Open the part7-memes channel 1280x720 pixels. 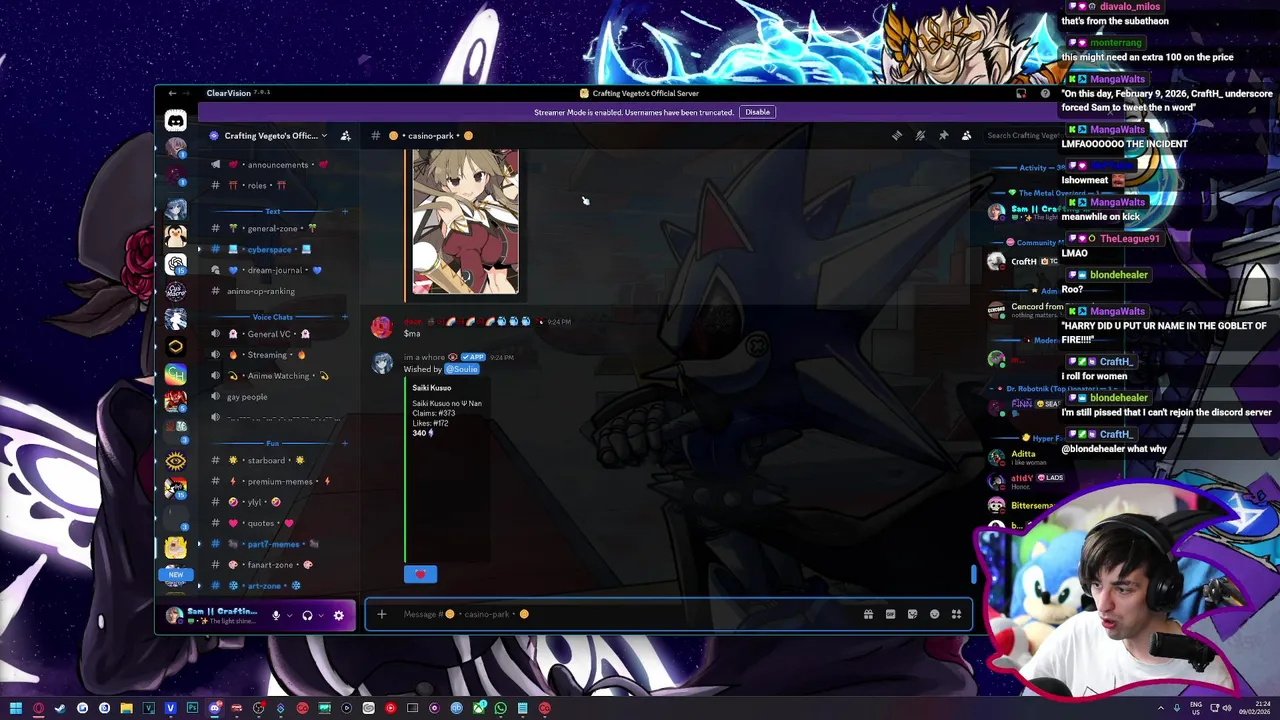point(276,544)
